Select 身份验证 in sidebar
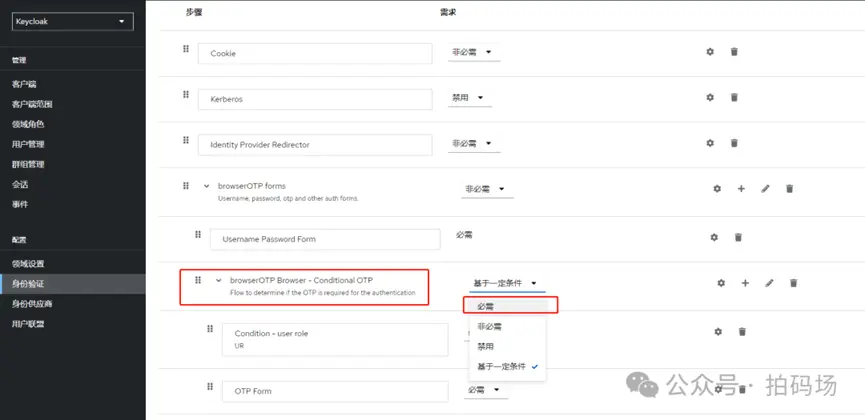865x420 pixels. (73, 284)
